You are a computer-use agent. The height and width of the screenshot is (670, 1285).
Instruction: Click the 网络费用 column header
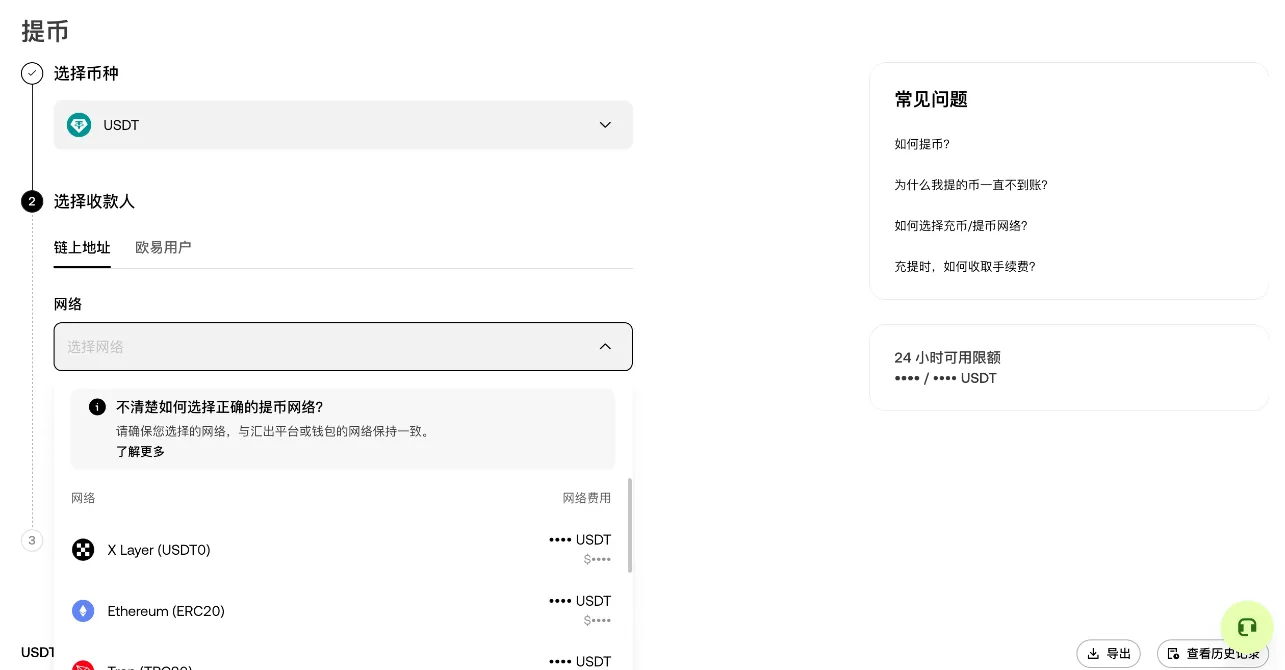click(586, 498)
